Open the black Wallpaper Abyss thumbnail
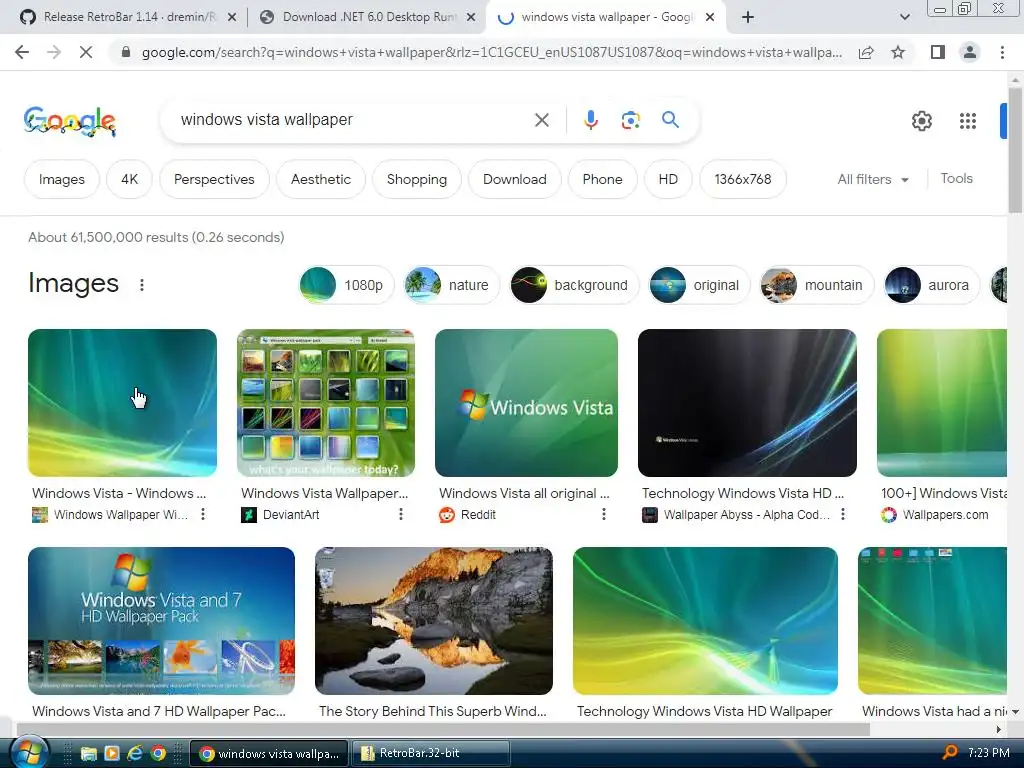 (x=747, y=403)
